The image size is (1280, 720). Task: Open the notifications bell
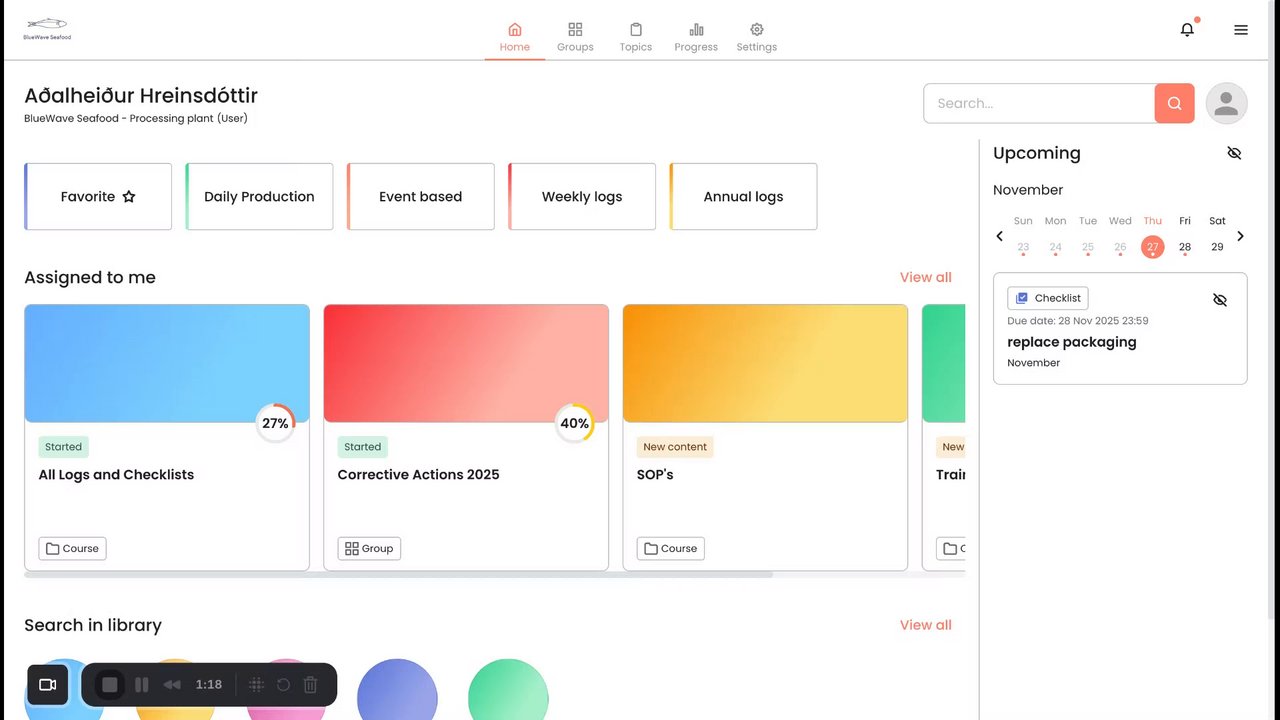pos(1187,30)
